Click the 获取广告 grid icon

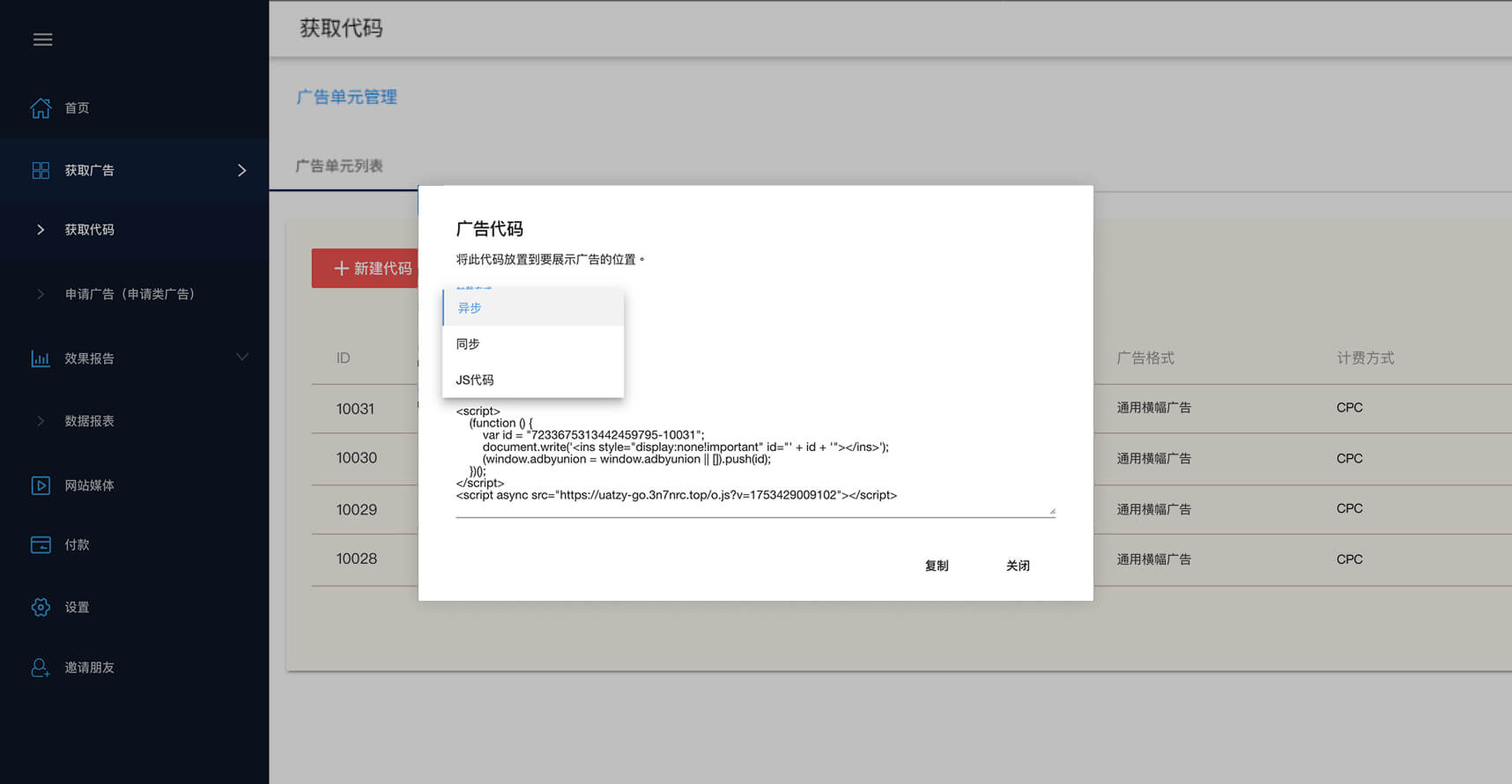click(41, 170)
